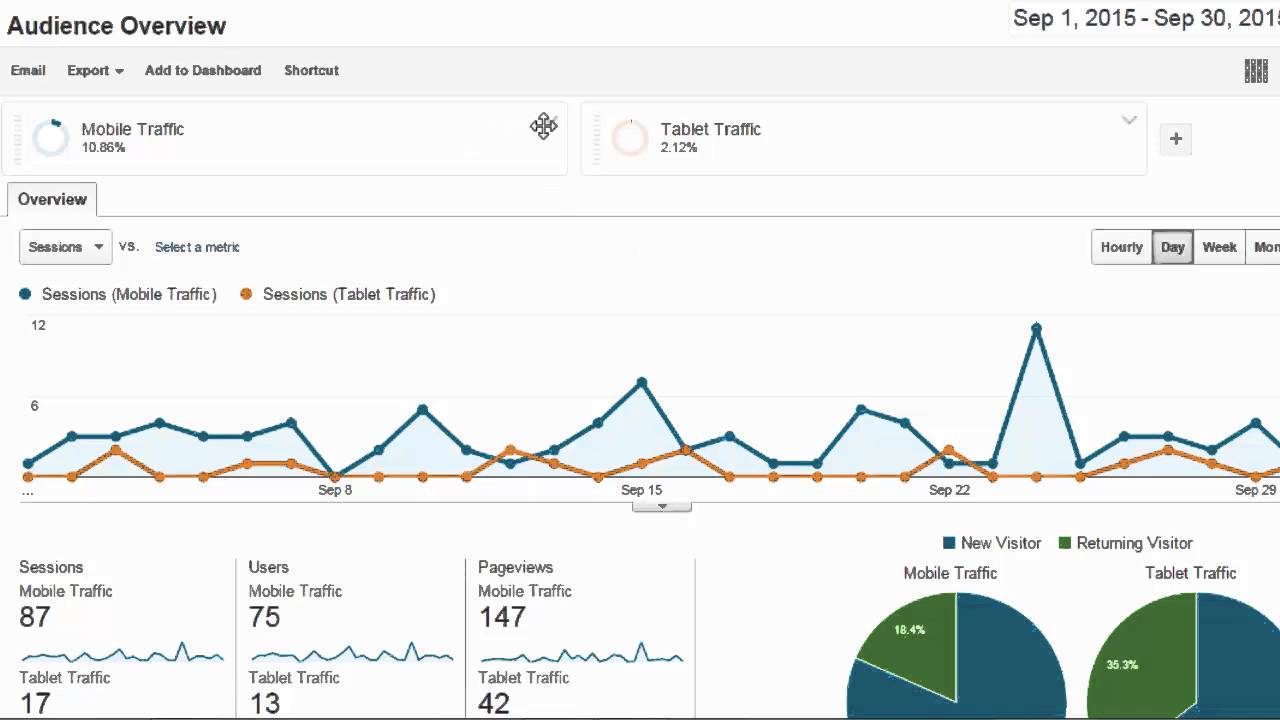1280x720 pixels.
Task: Select the Overview tab
Action: 52,199
